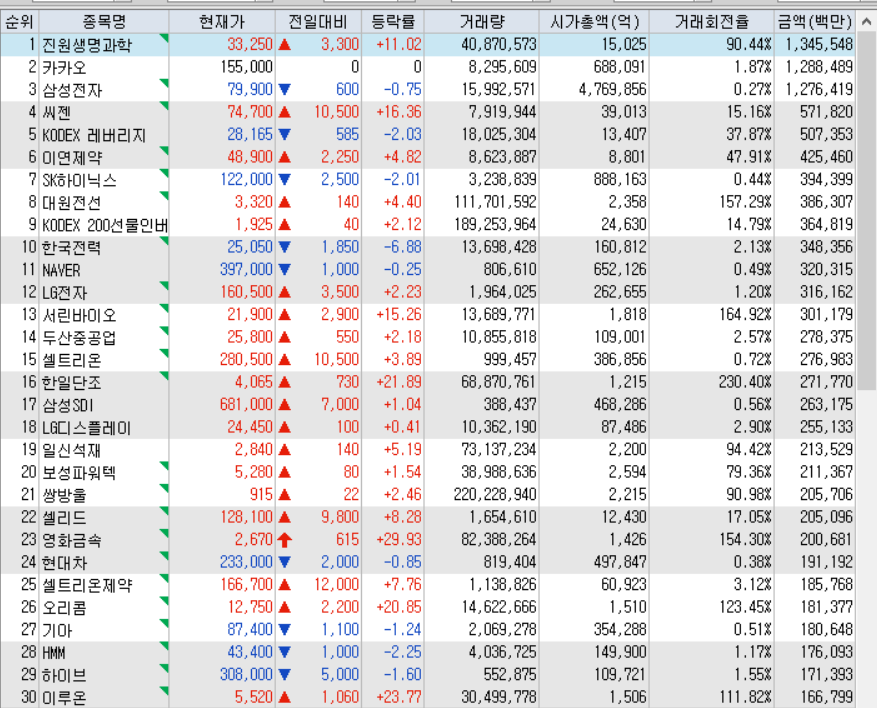Sort by 전일대비 column header
The height and width of the screenshot is (708, 877).
click(x=318, y=22)
